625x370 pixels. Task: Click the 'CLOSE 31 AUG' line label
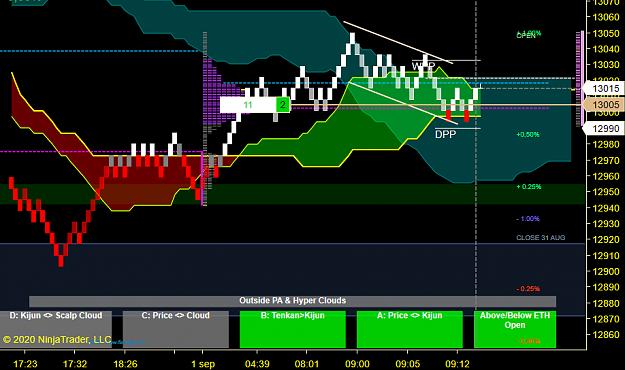click(540, 238)
